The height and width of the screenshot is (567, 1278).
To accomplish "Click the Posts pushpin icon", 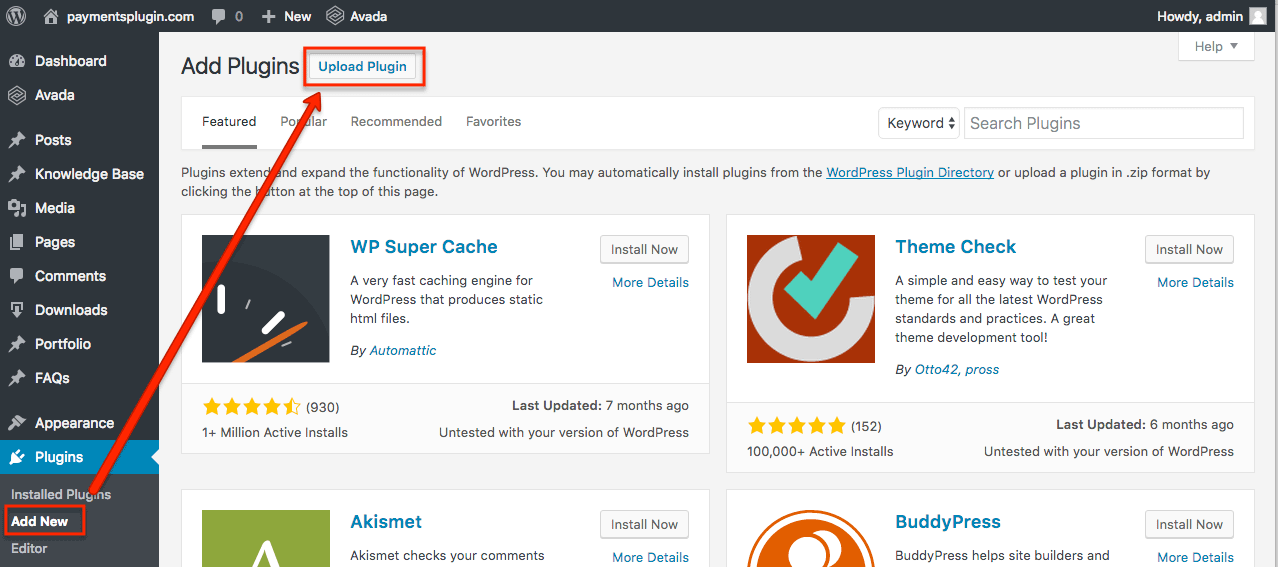I will (17, 140).
